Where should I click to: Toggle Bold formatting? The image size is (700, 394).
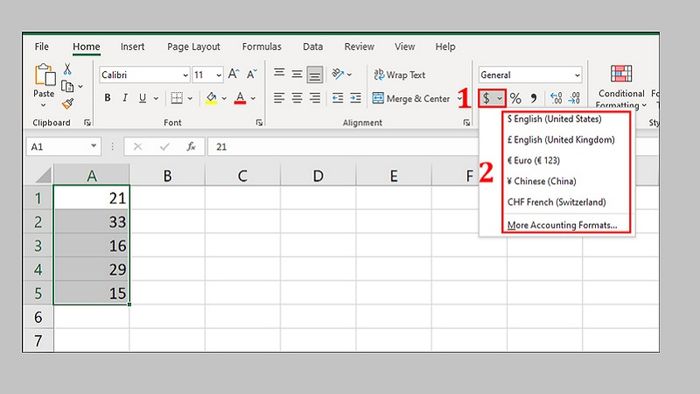click(x=108, y=98)
